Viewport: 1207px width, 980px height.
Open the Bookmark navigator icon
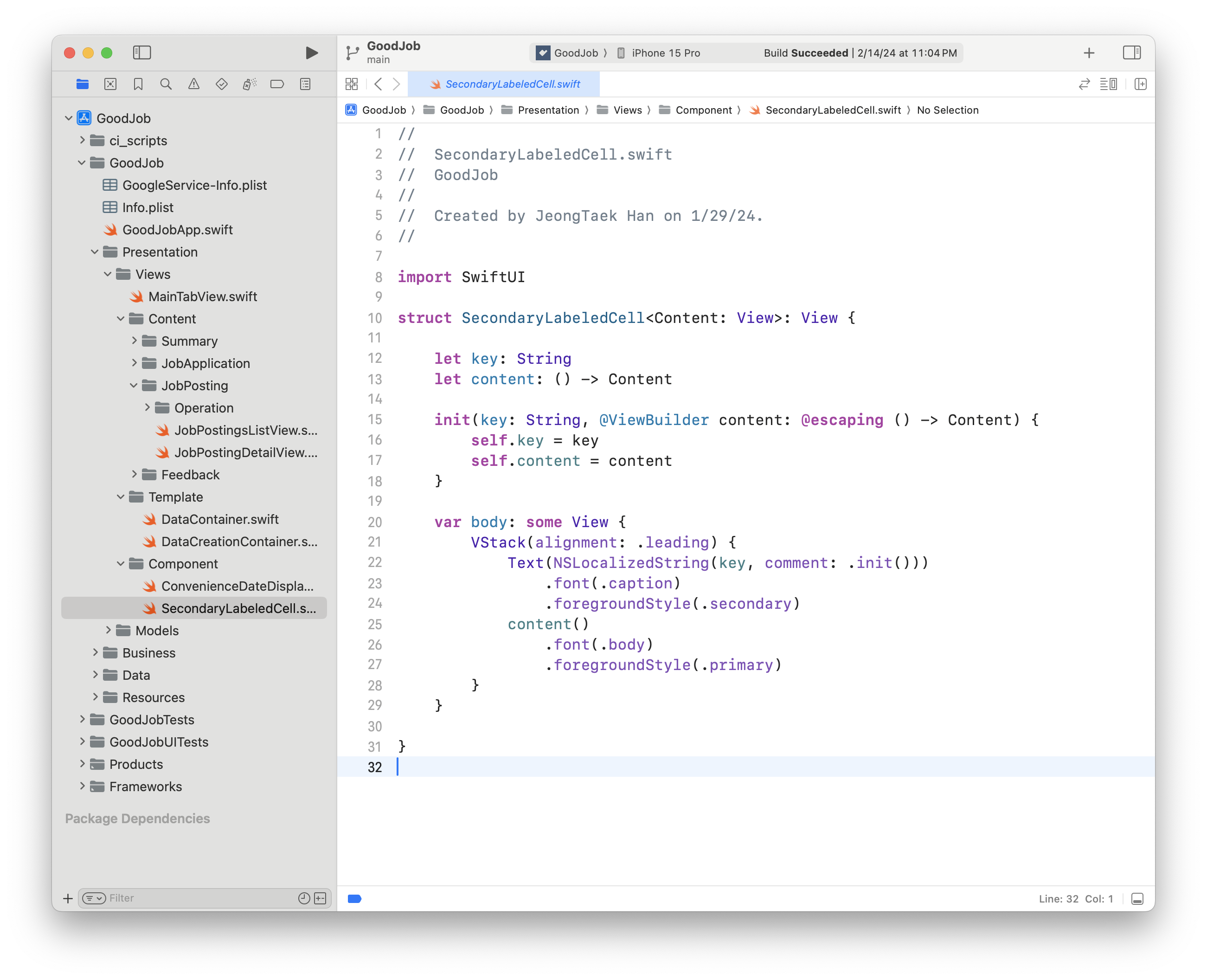pyautogui.click(x=138, y=84)
